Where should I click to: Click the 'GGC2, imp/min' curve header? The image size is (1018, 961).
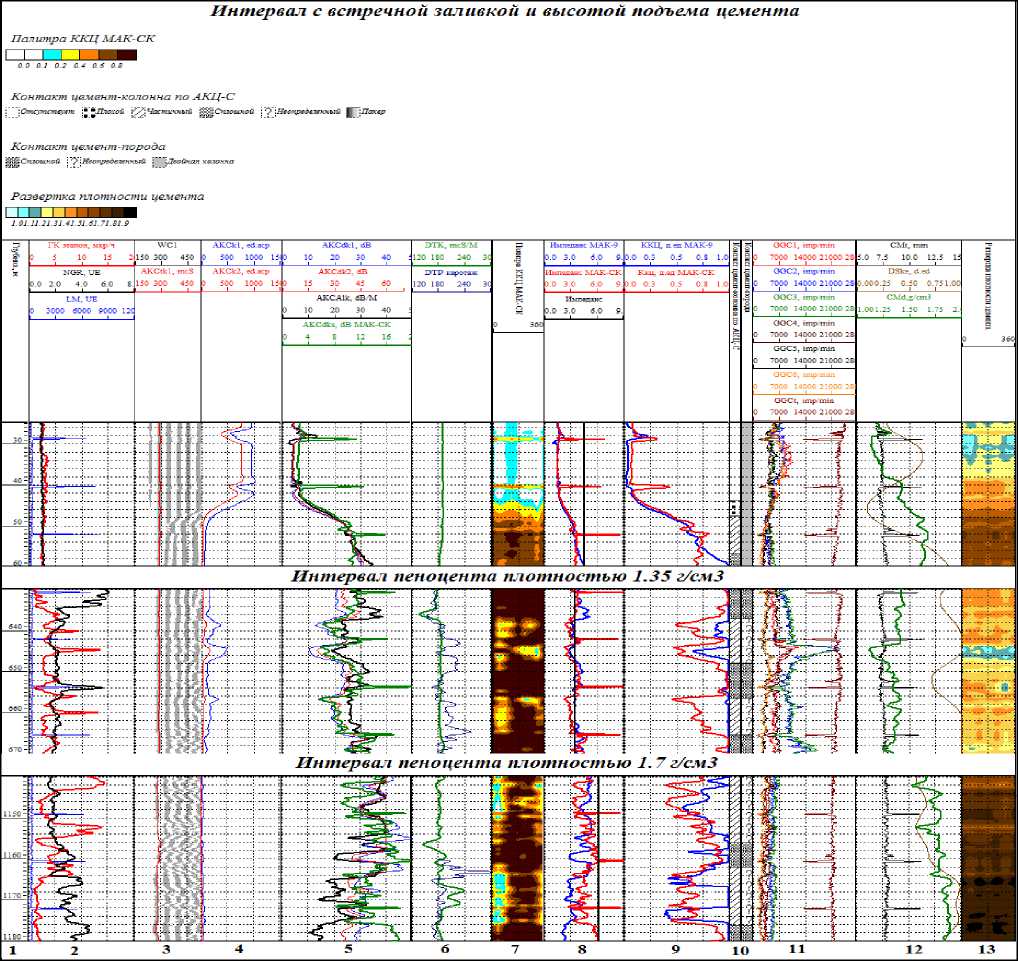[804, 271]
